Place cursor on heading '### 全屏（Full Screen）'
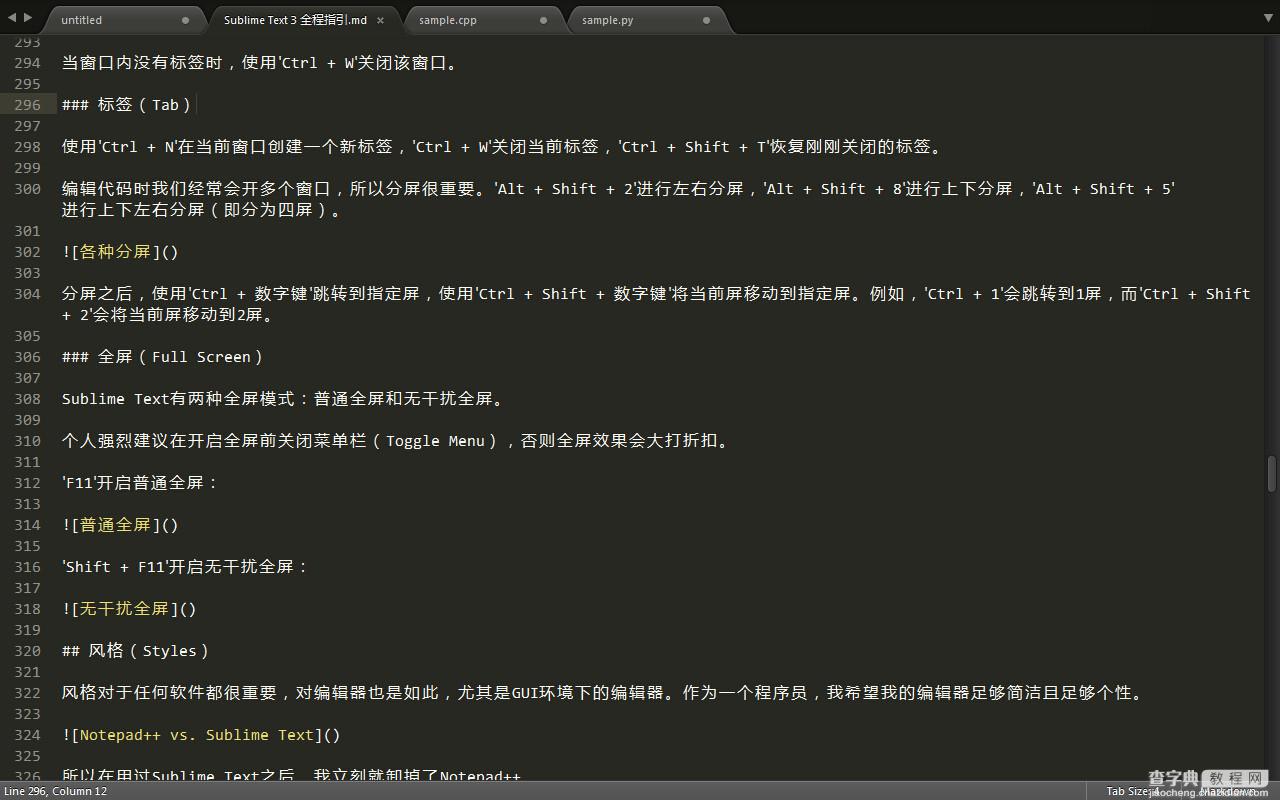 coord(162,357)
